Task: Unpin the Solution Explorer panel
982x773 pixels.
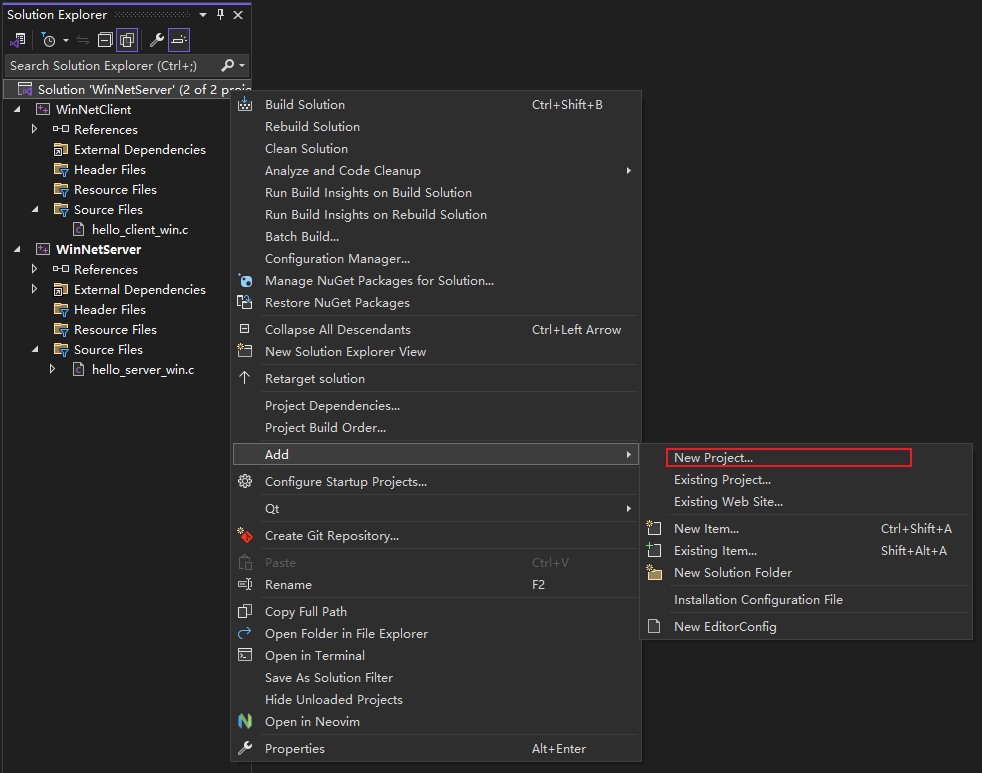Action: coord(218,14)
